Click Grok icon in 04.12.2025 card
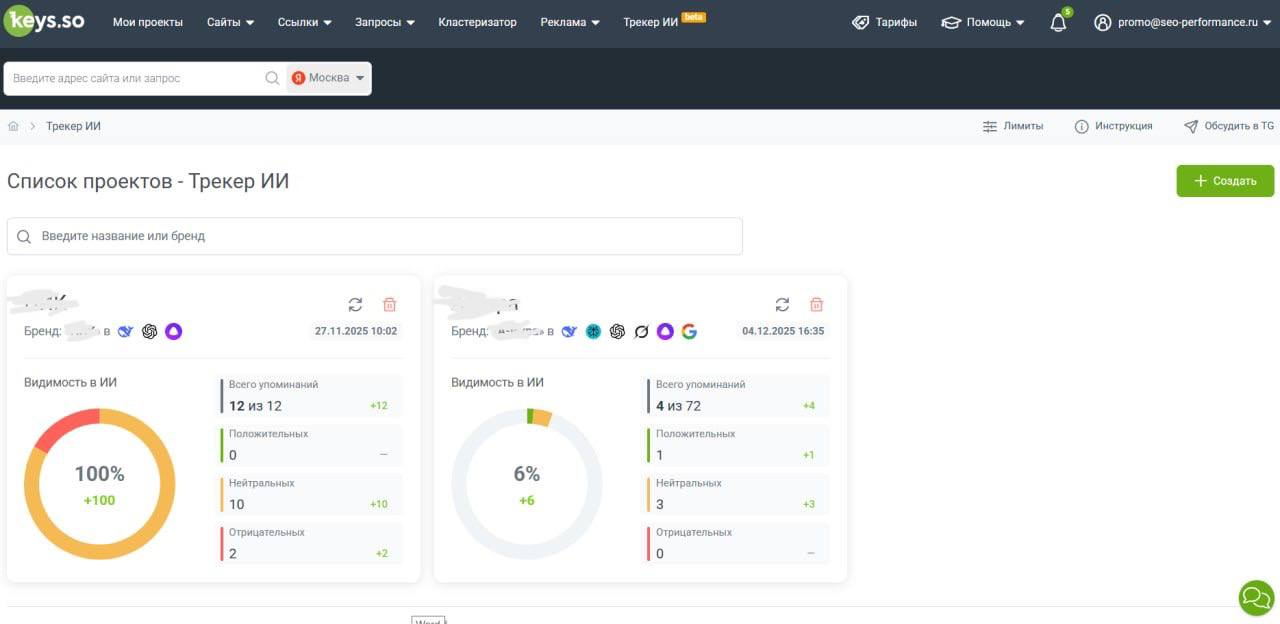The image size is (1280, 624). [641, 331]
